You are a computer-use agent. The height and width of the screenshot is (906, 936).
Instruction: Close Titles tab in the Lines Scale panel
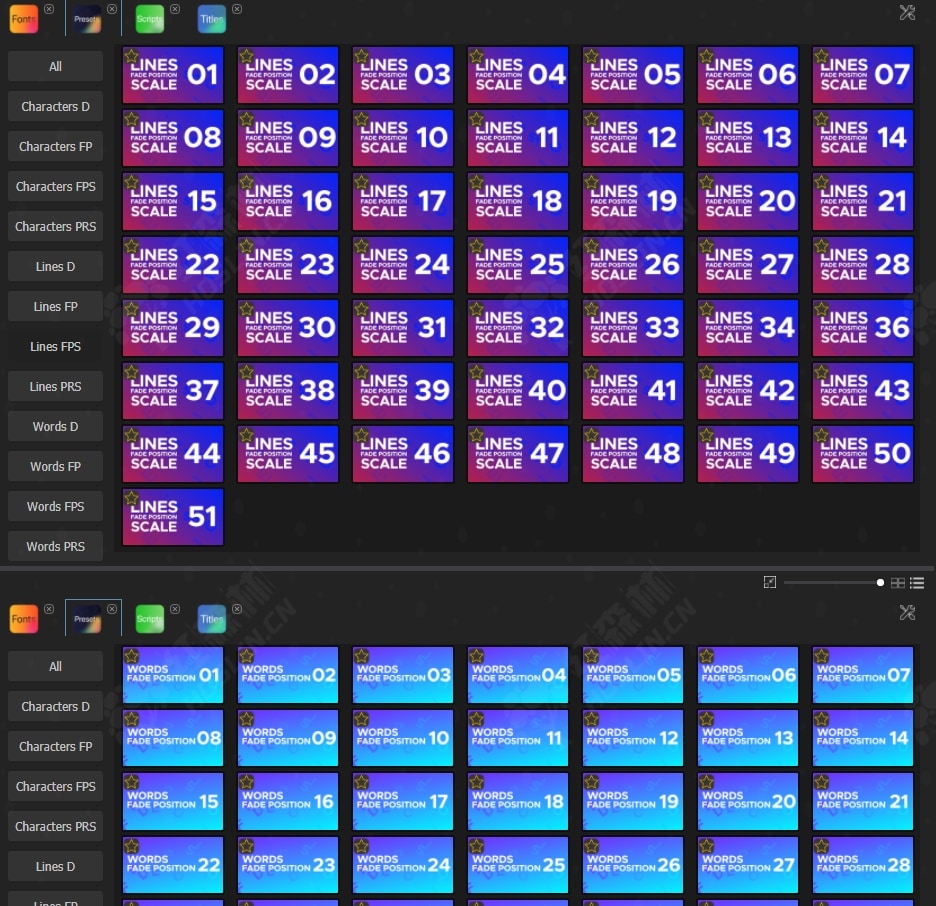pyautogui.click(x=237, y=9)
